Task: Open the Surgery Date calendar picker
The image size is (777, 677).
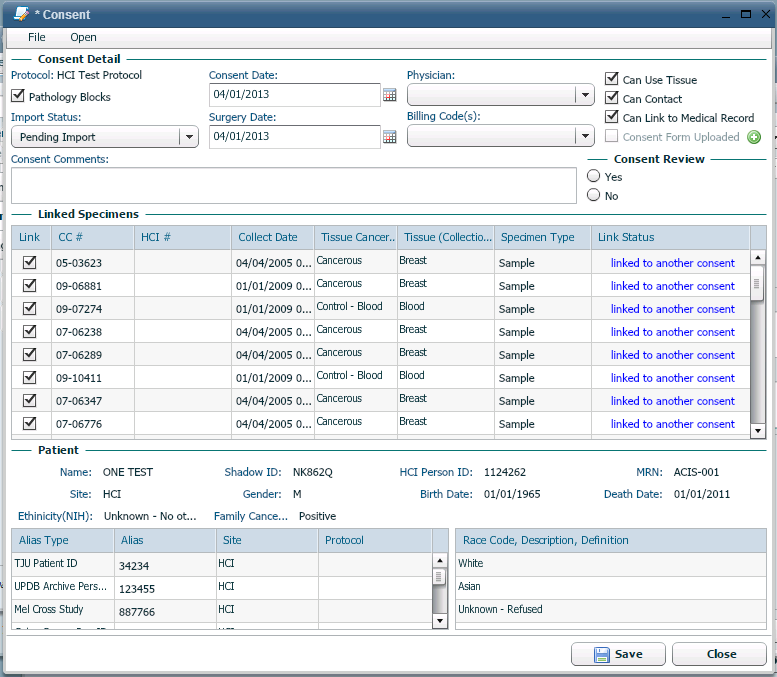Action: pyautogui.click(x=389, y=137)
